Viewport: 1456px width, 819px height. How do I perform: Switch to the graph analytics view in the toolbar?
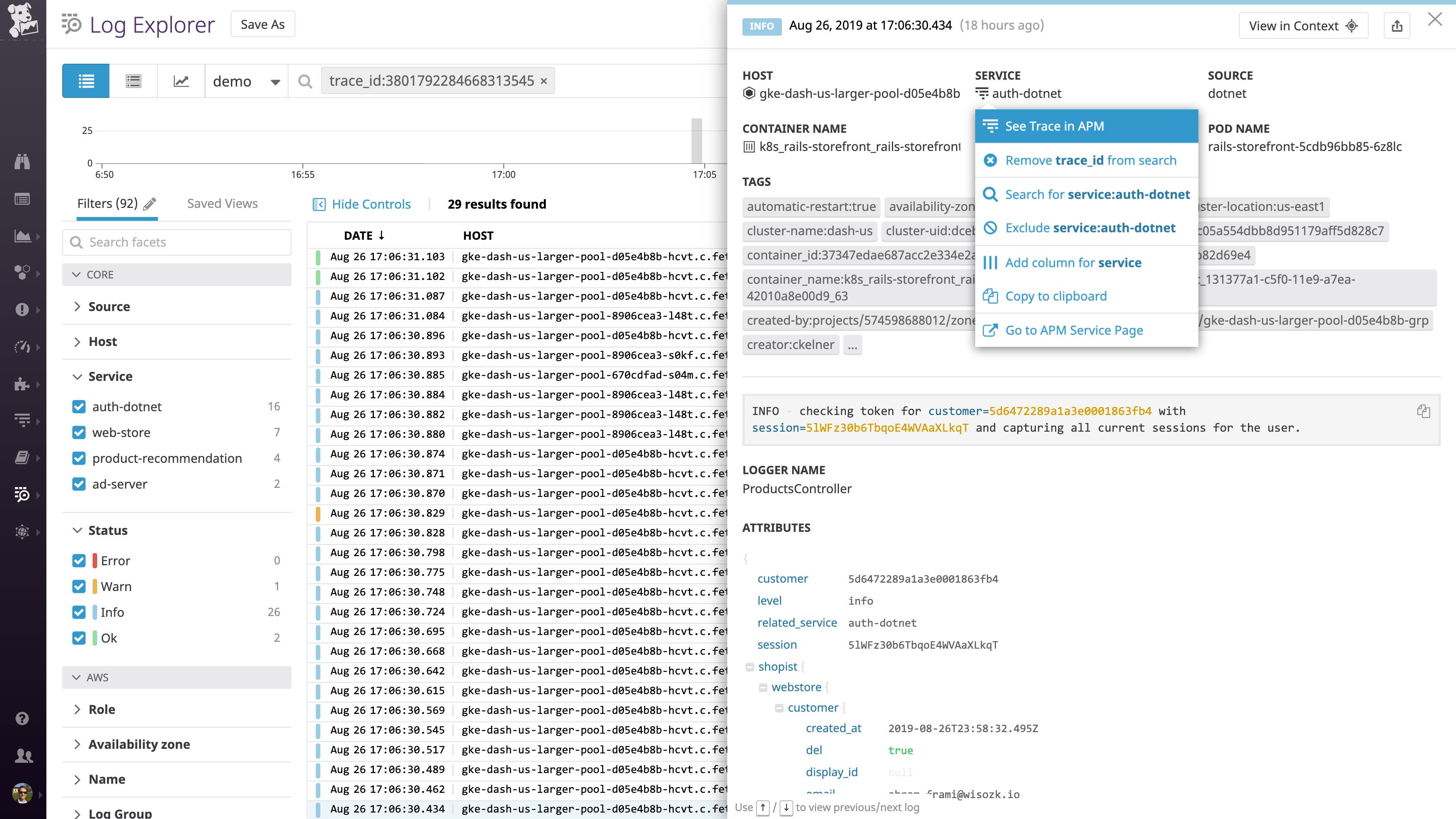(x=181, y=81)
